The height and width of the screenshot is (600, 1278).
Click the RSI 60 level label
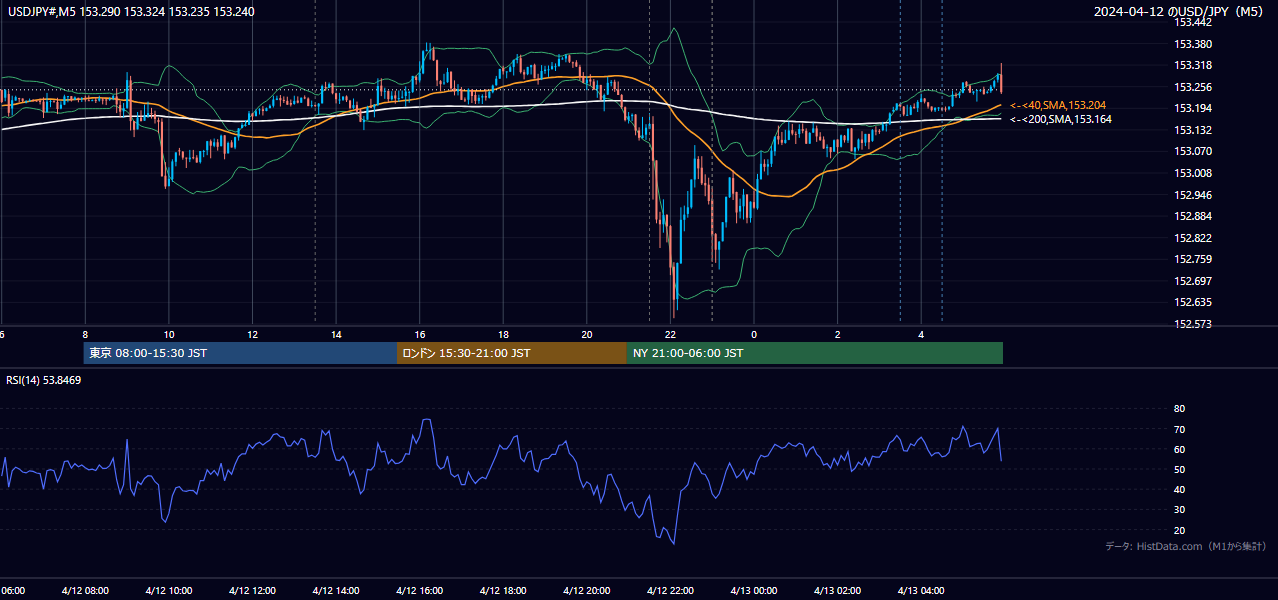coord(1179,449)
